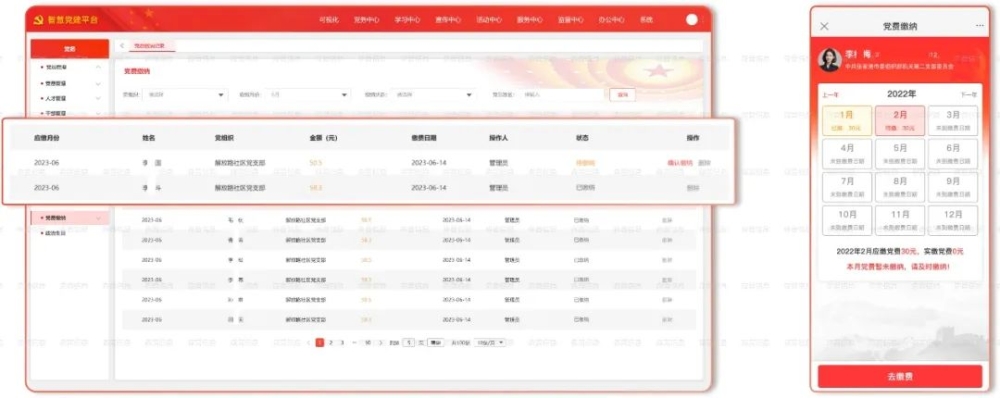The width and height of the screenshot is (1000, 398).
Task: Select page 1 in pagination
Action: (320, 343)
